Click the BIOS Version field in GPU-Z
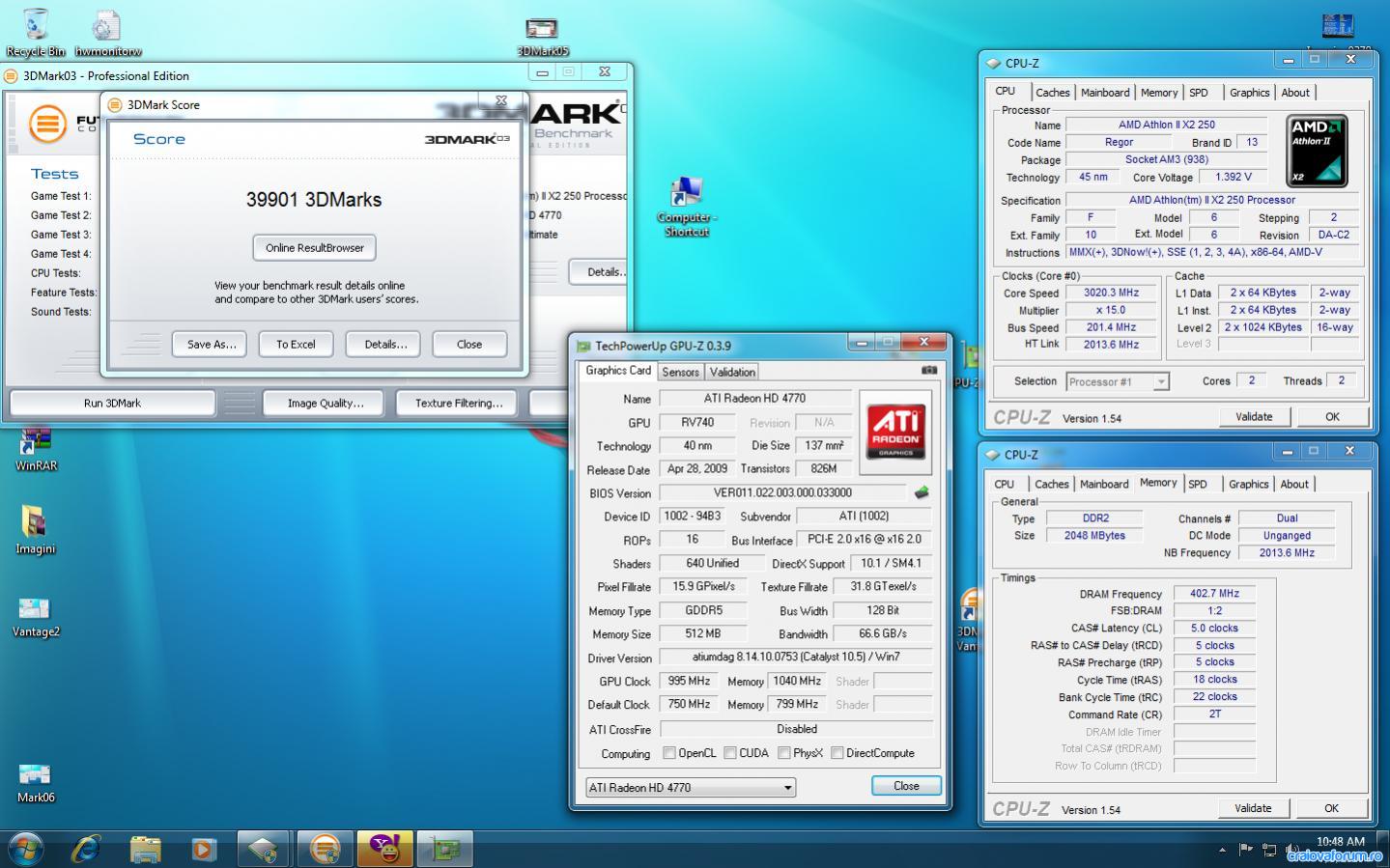This screenshot has height=868, width=1390. click(782, 492)
